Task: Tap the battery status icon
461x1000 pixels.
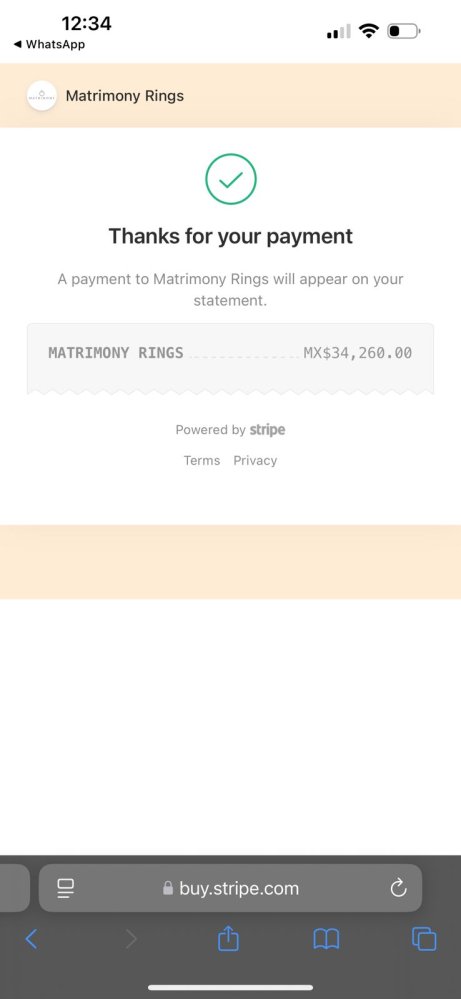Action: [404, 31]
